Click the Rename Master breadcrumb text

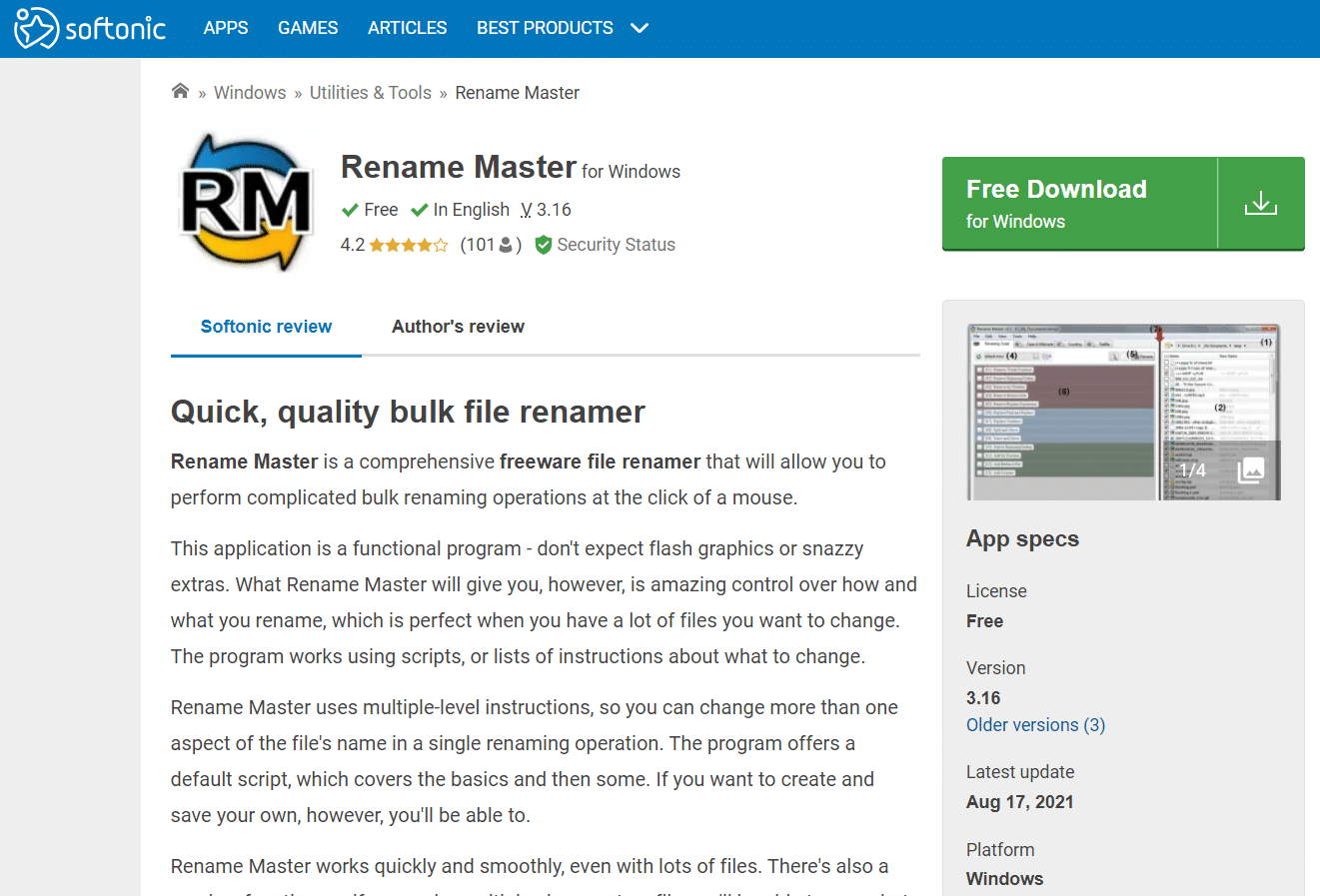517,93
